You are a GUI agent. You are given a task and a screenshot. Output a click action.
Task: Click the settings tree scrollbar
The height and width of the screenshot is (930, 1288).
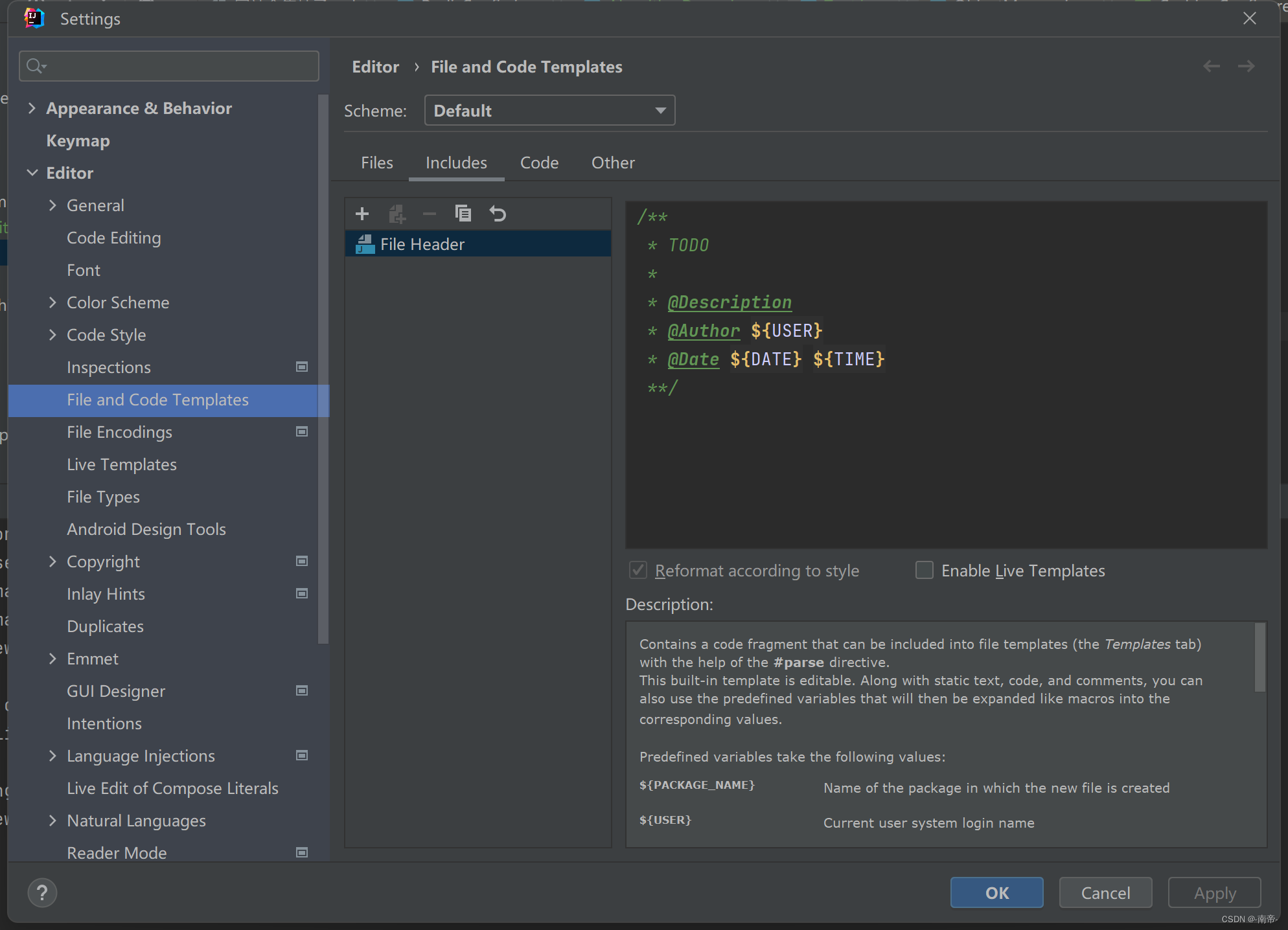coord(323,369)
